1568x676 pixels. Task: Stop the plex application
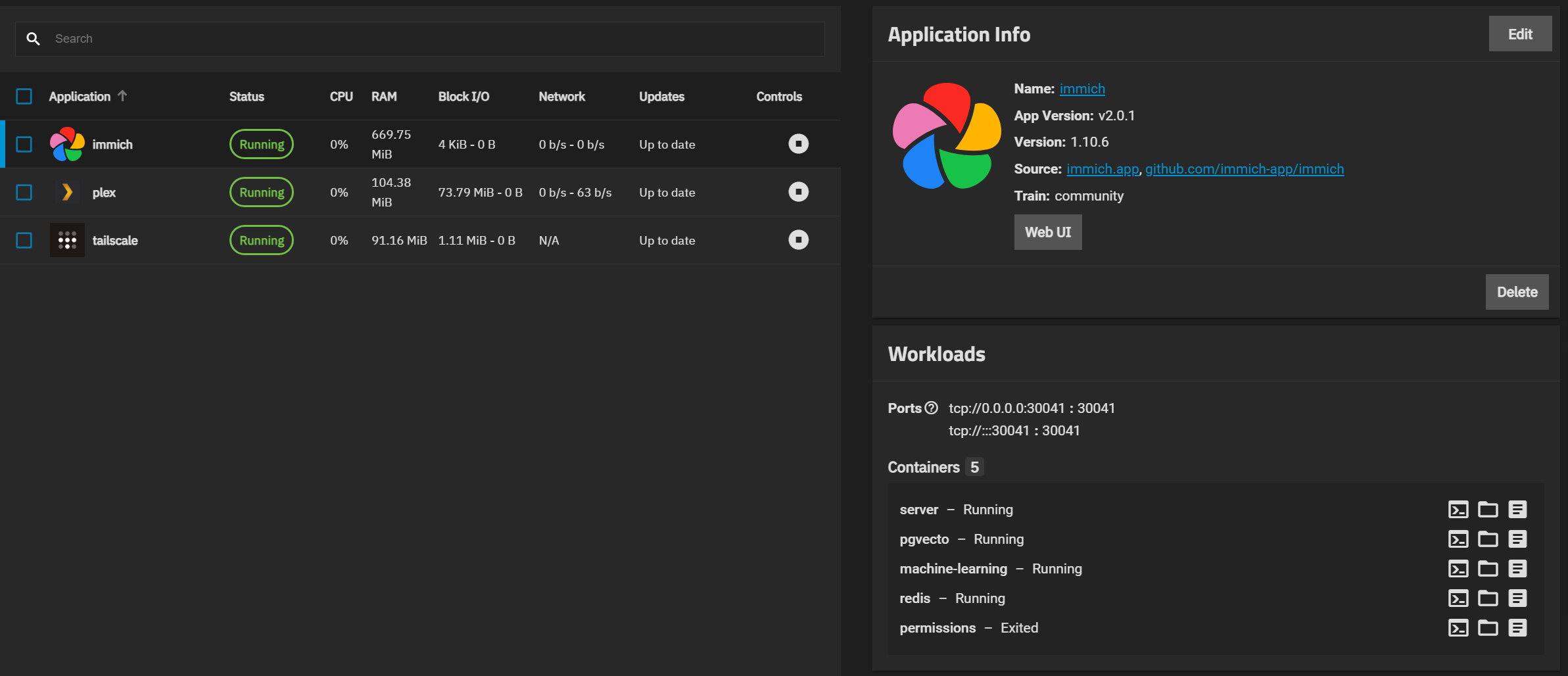click(797, 192)
